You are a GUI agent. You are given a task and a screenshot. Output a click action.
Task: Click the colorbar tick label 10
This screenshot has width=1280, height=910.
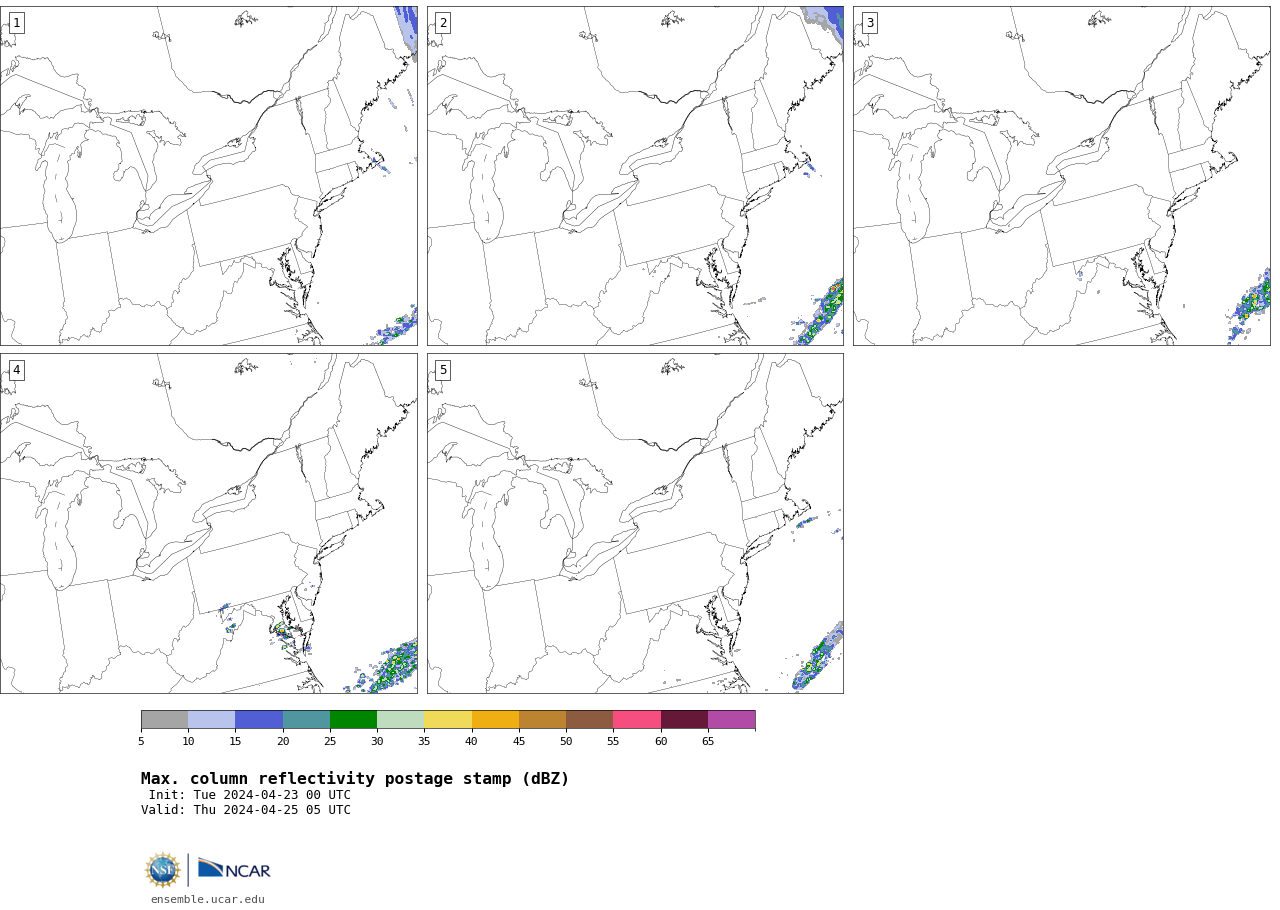tap(188, 741)
